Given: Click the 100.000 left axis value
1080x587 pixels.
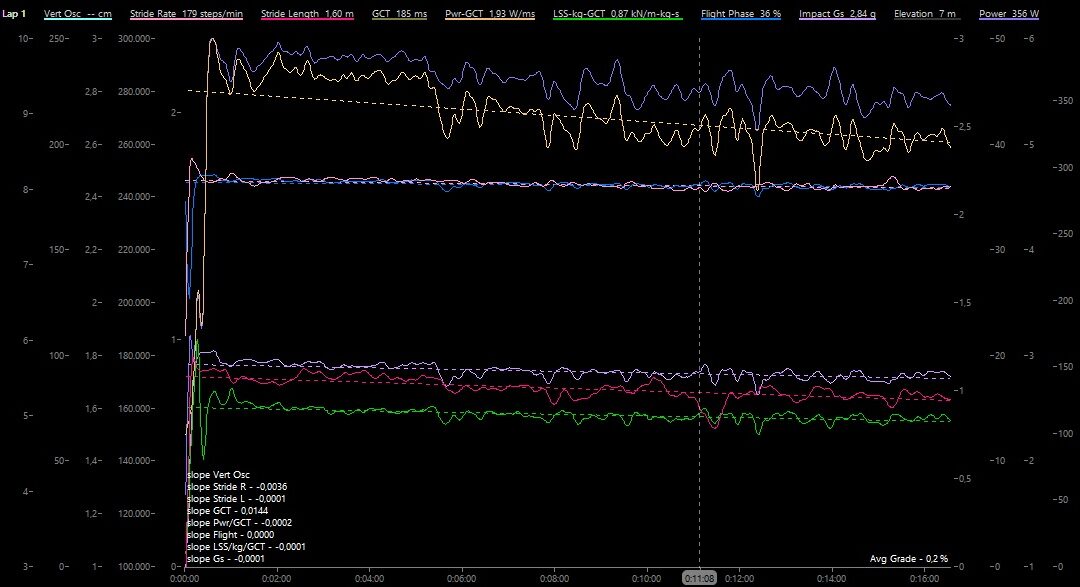Looking at the screenshot, I should 136,566.
